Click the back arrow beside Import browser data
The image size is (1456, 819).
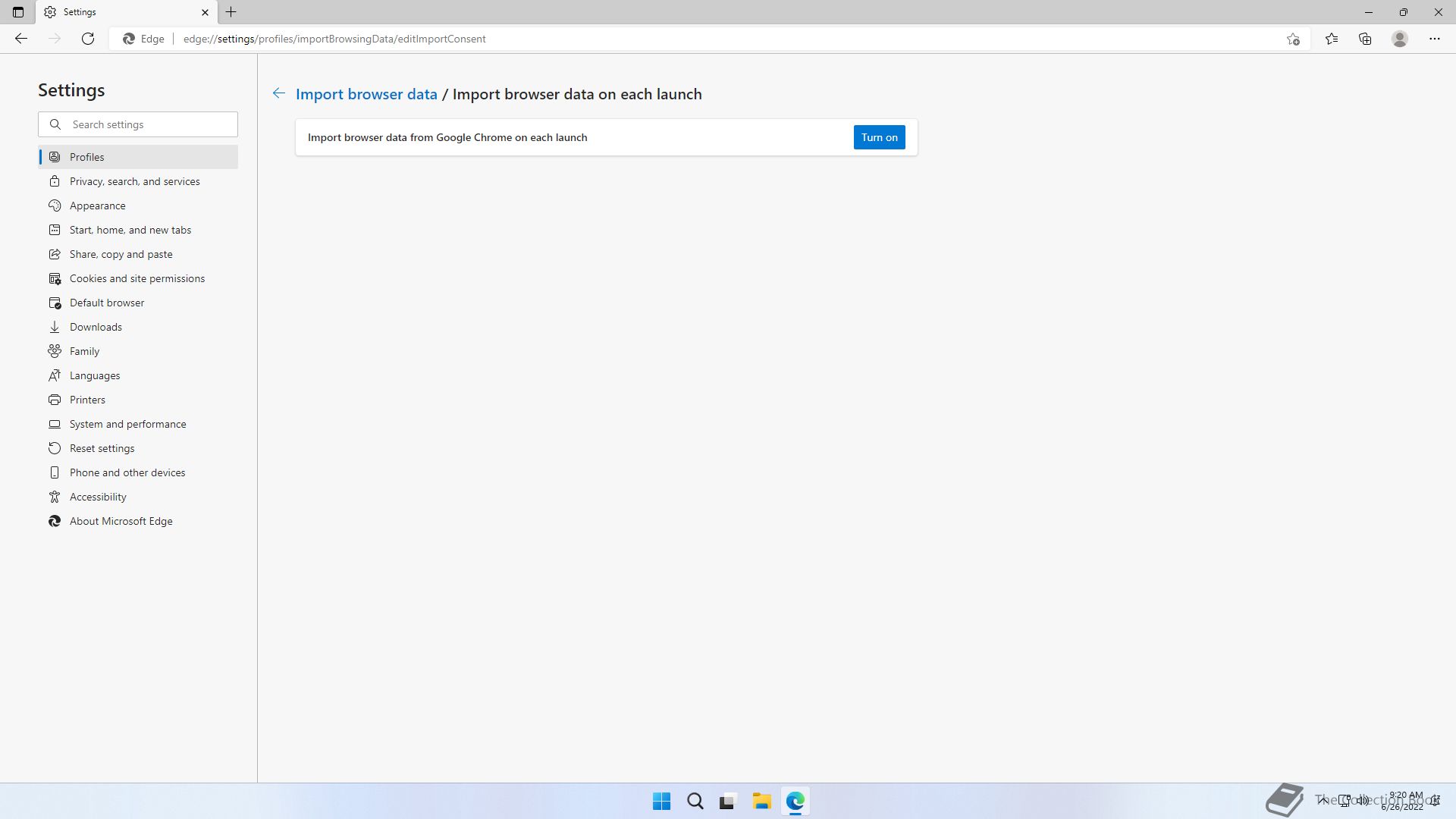279,93
